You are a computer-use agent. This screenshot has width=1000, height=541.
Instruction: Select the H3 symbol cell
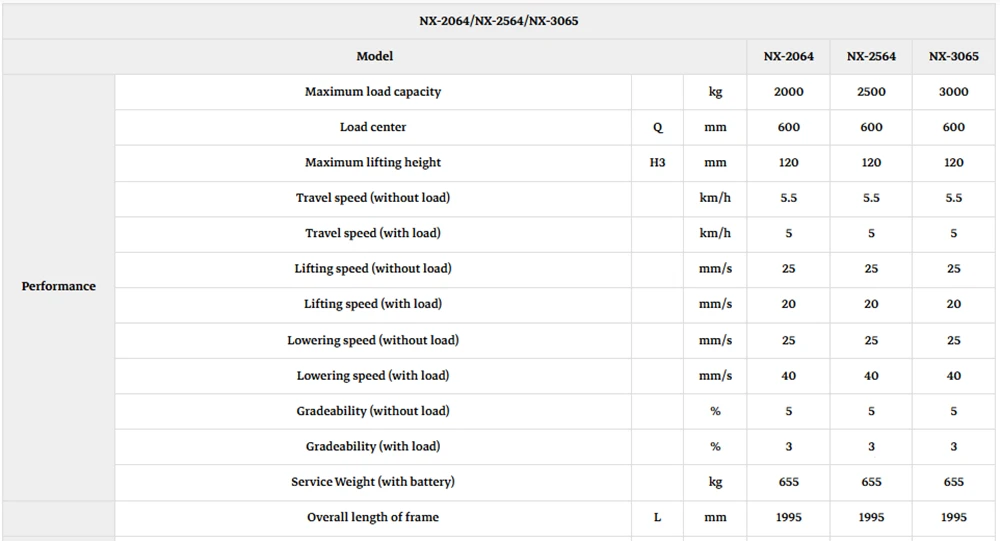658,163
